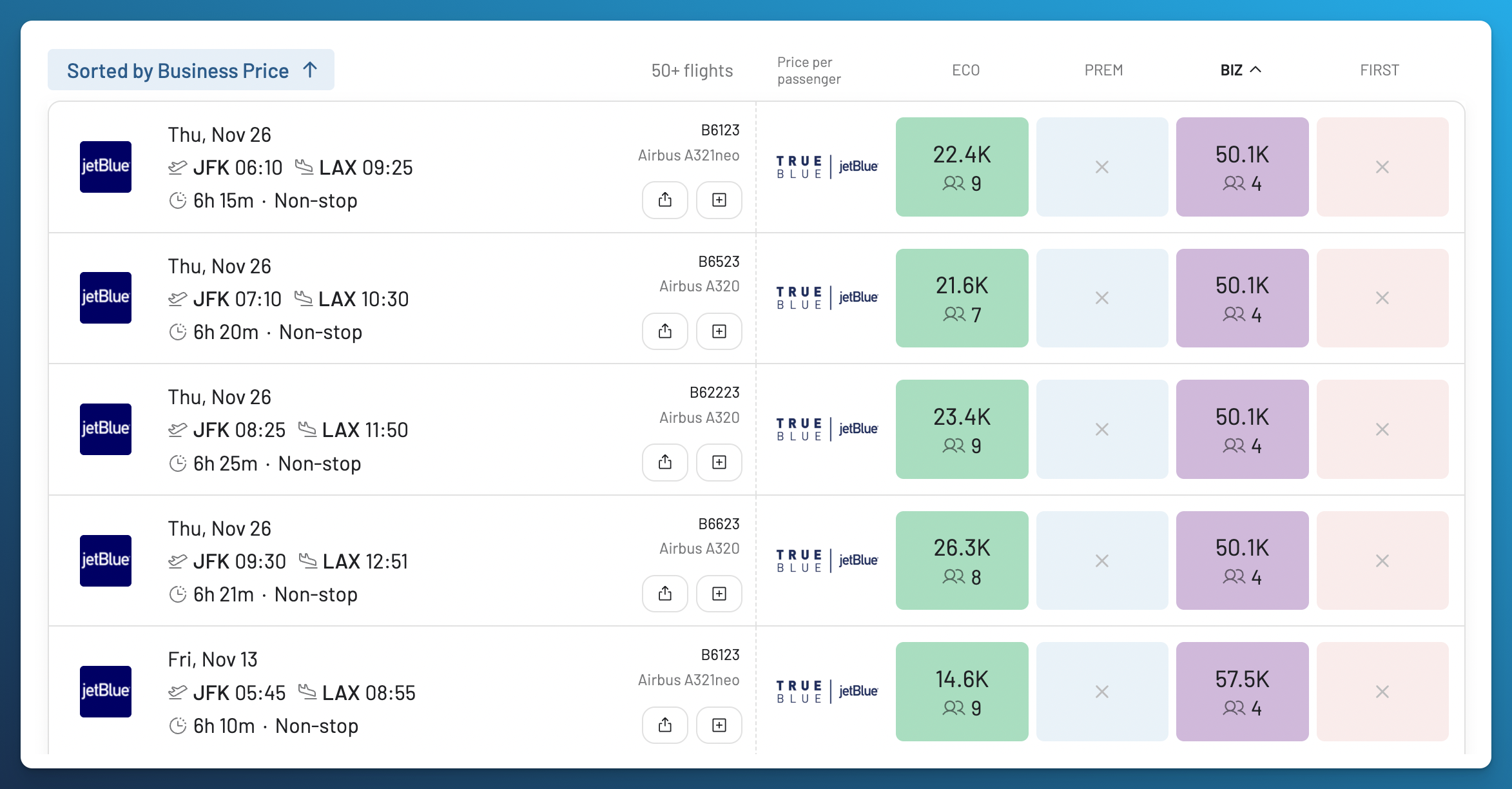
Task: Click '50+ flights' count text
Action: (x=692, y=70)
